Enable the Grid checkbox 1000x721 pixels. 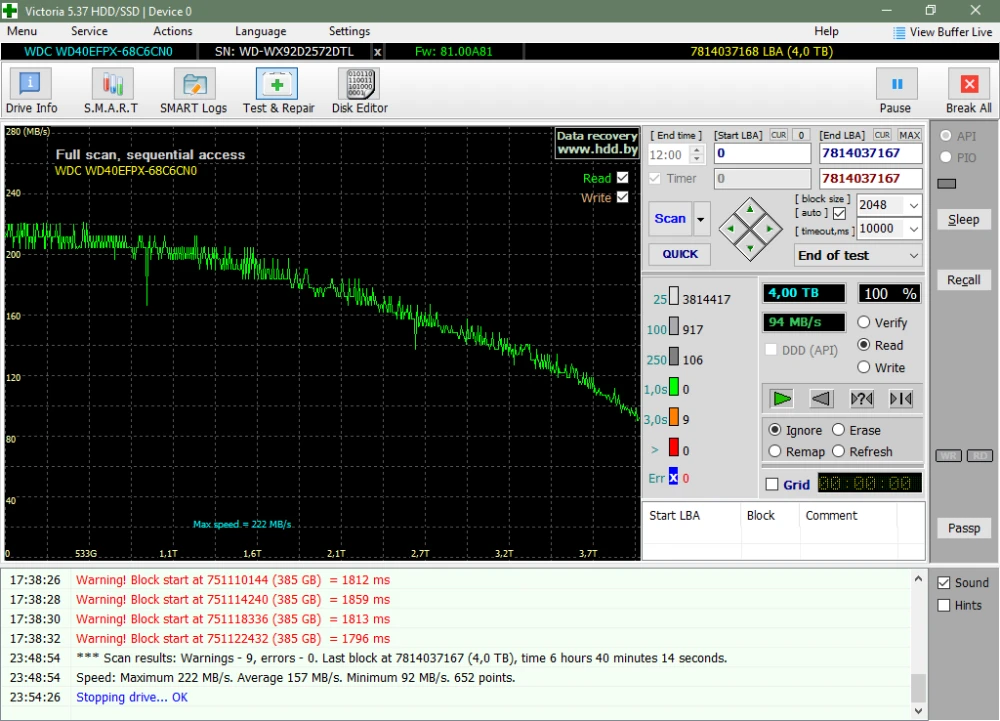point(772,485)
